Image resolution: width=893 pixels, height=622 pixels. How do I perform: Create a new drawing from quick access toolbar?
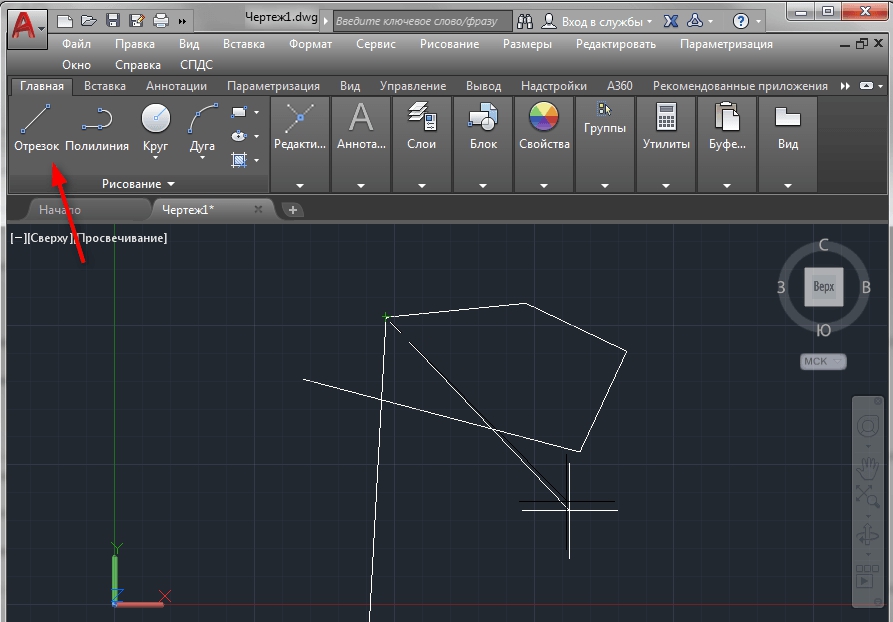tap(65, 21)
